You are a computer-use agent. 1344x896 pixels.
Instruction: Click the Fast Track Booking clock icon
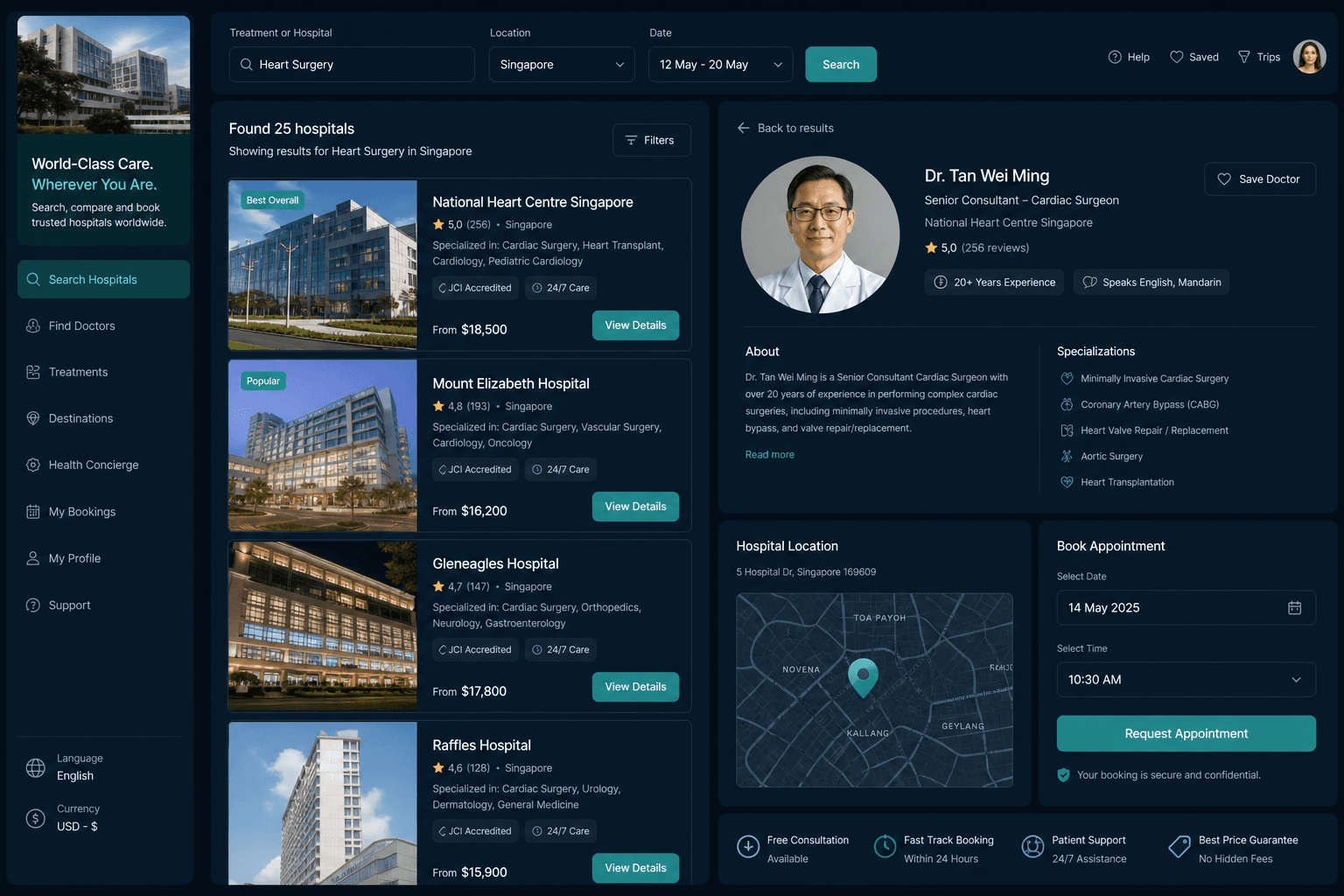(x=885, y=847)
